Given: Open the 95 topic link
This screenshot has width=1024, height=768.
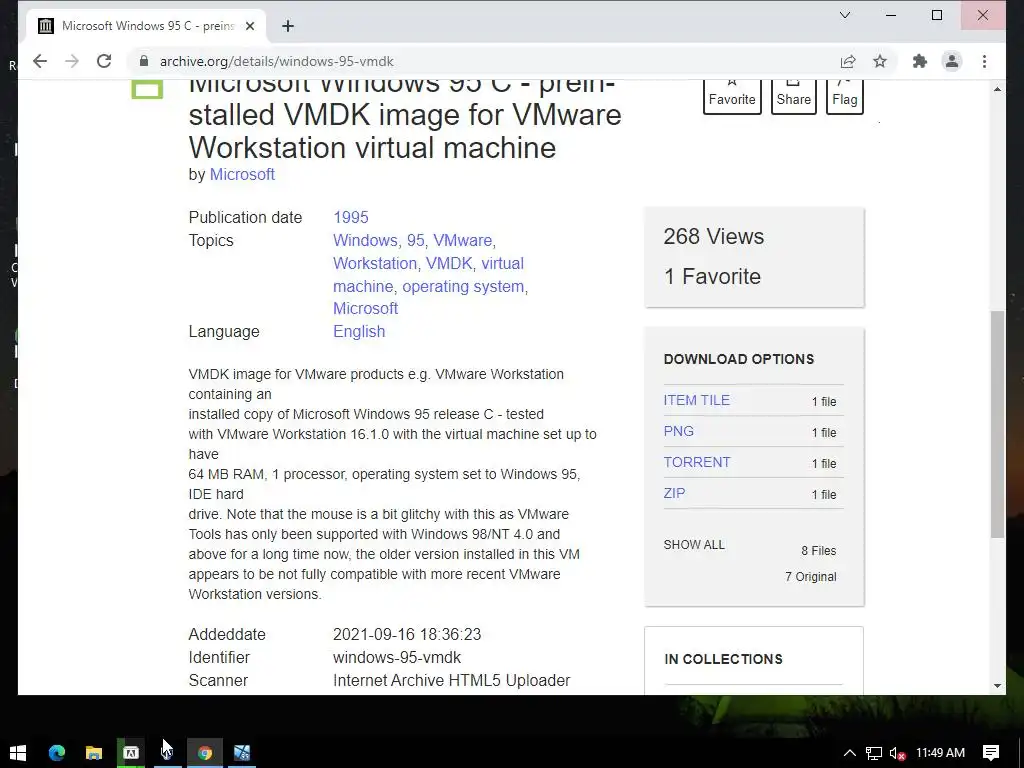Looking at the screenshot, I should [x=415, y=240].
